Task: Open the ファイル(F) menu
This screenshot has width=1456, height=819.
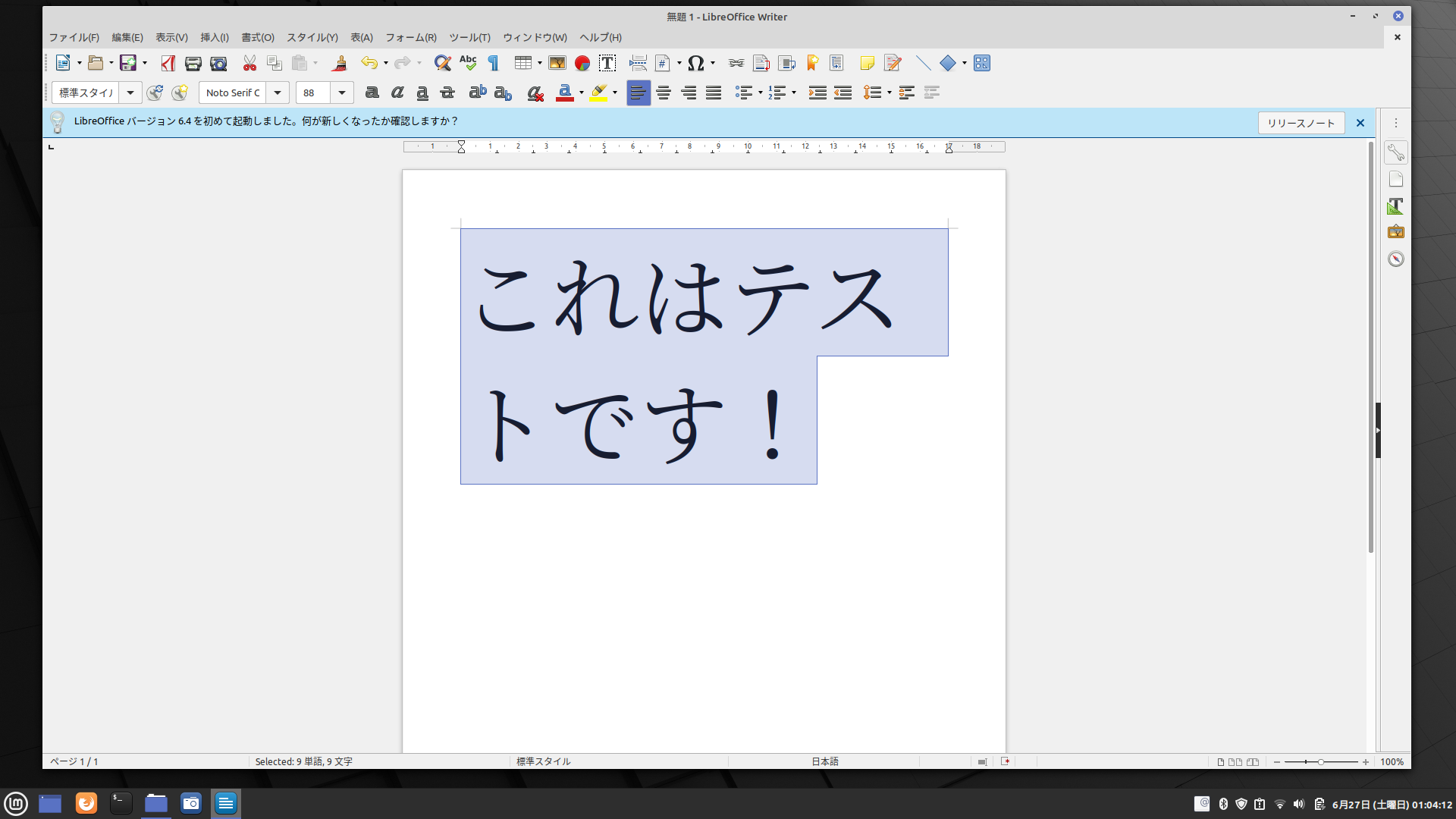Action: 74,37
